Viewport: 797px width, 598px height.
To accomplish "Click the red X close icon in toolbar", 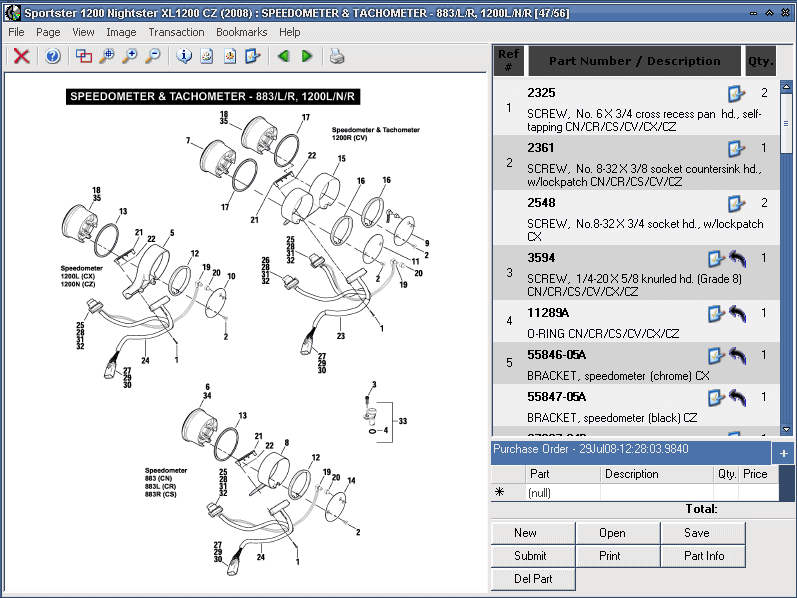I will coord(21,56).
